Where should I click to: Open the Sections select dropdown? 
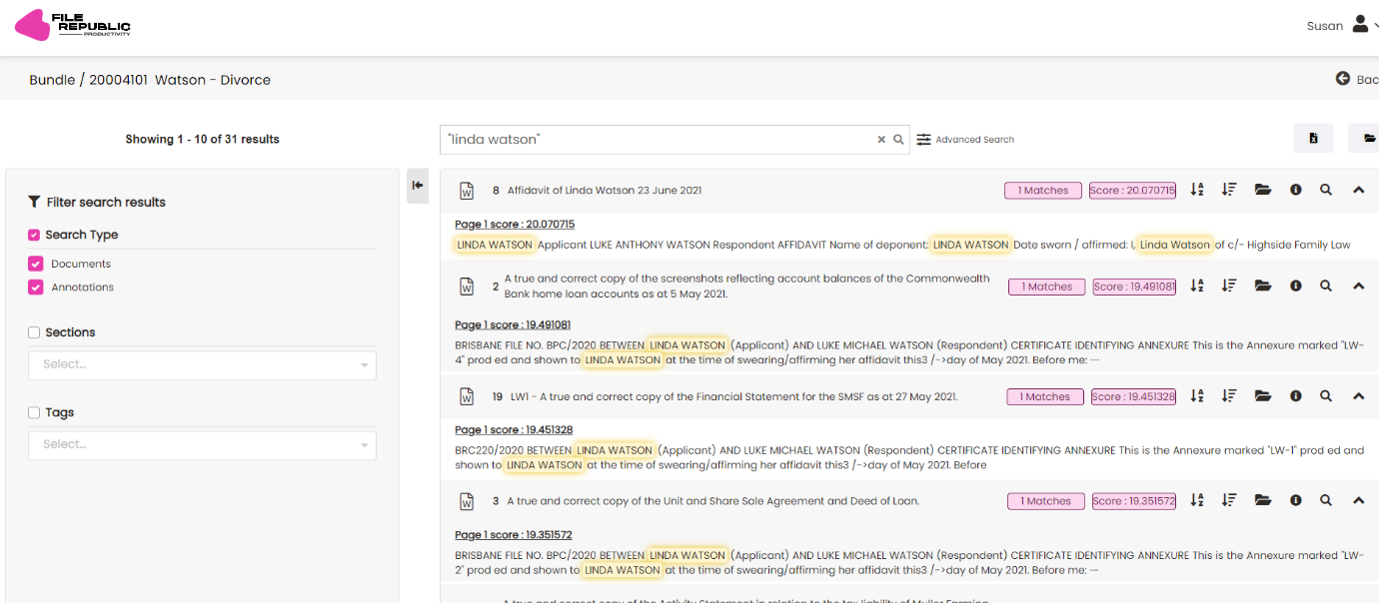coord(202,365)
